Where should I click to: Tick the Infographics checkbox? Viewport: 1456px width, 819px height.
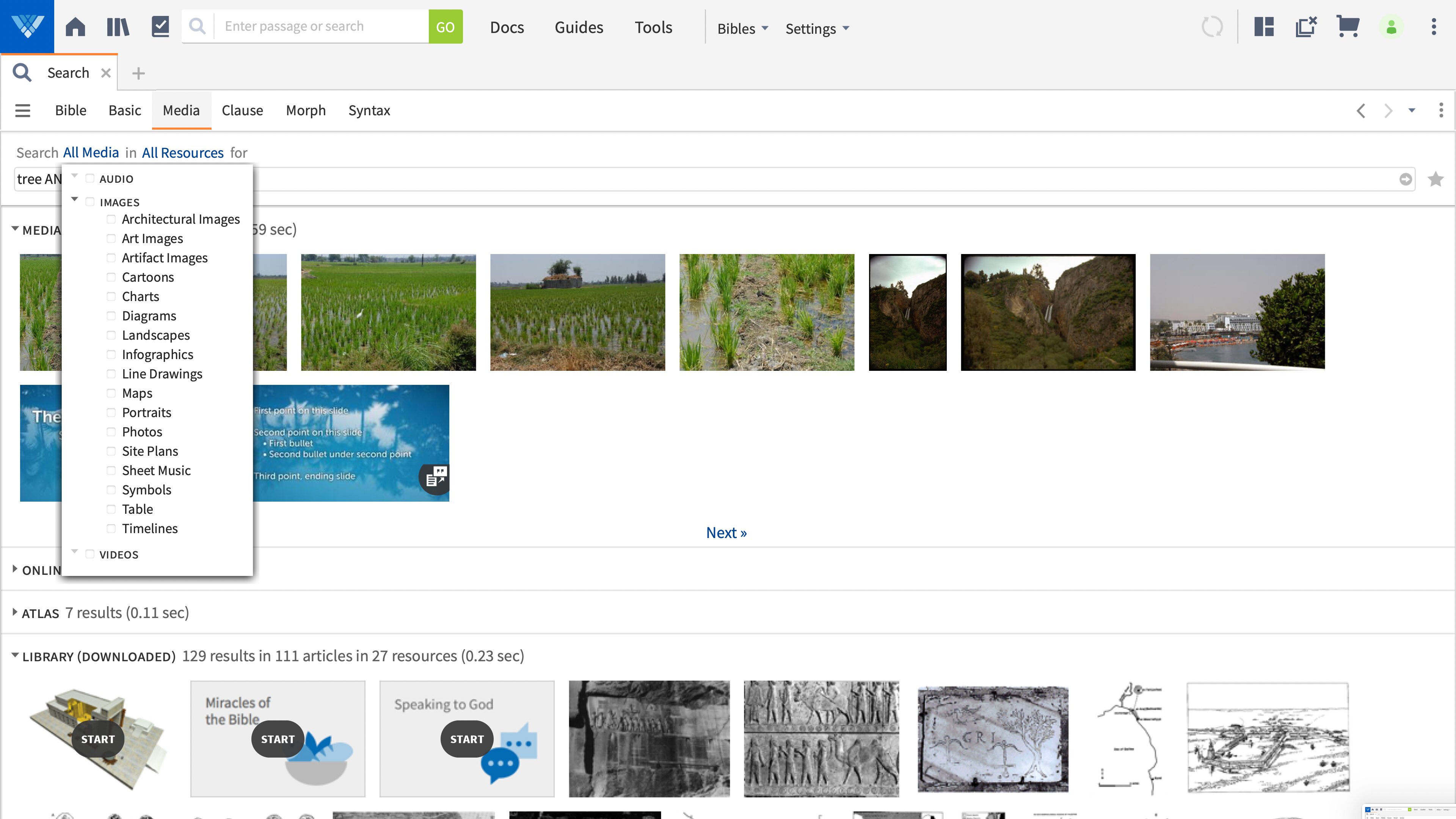(111, 355)
